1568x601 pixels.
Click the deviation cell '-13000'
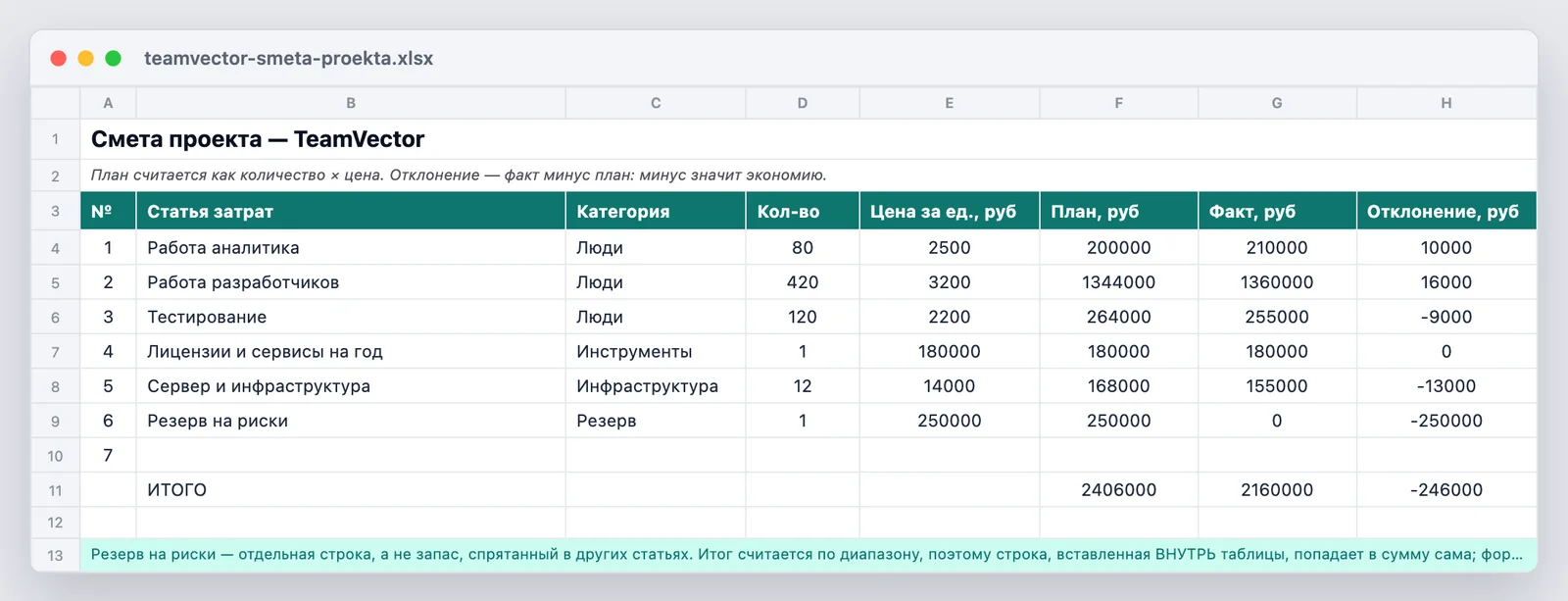click(1446, 386)
